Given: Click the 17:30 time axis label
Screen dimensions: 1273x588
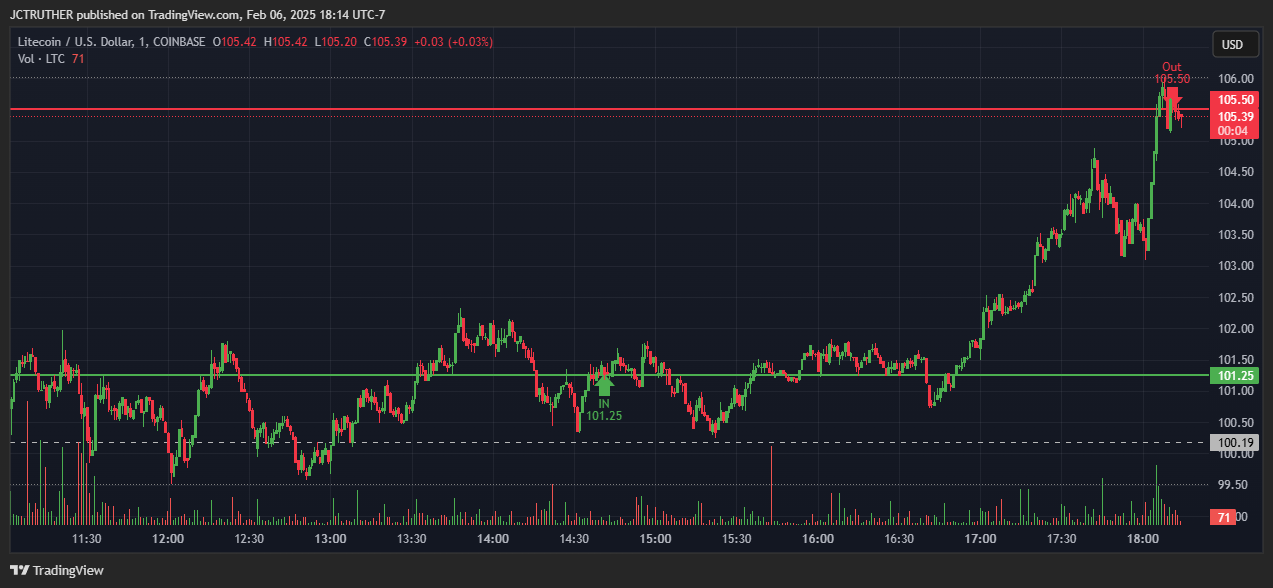Looking at the screenshot, I should [1061, 539].
